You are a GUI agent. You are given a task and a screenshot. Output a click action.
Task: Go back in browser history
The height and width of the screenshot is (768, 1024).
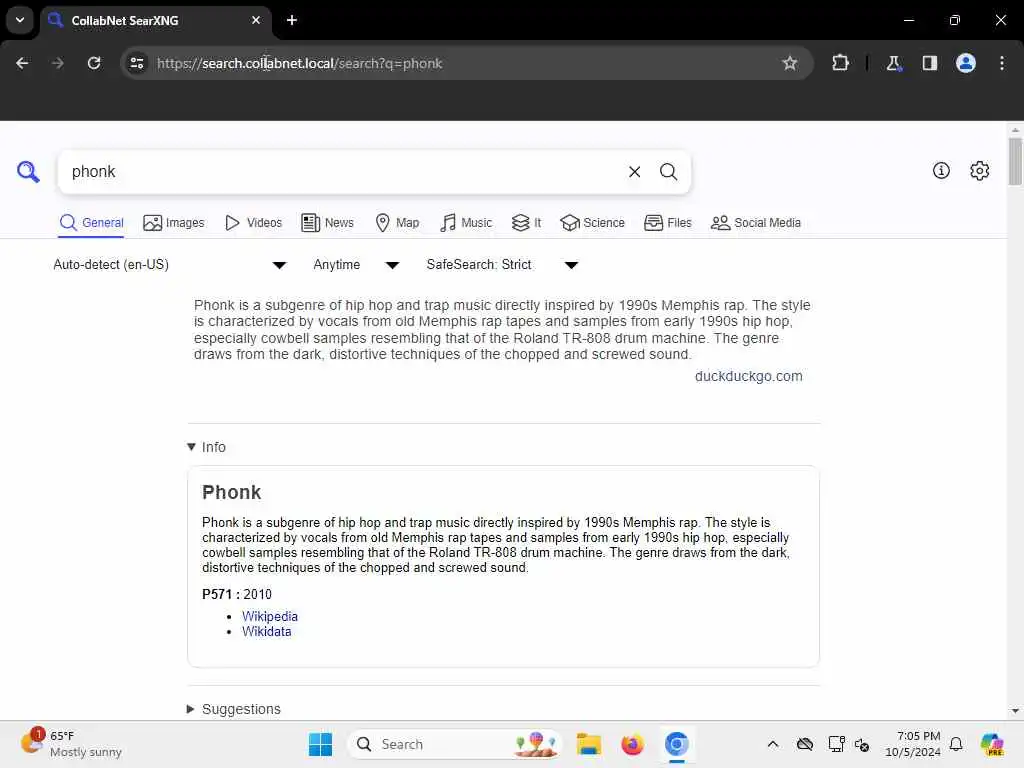22,63
